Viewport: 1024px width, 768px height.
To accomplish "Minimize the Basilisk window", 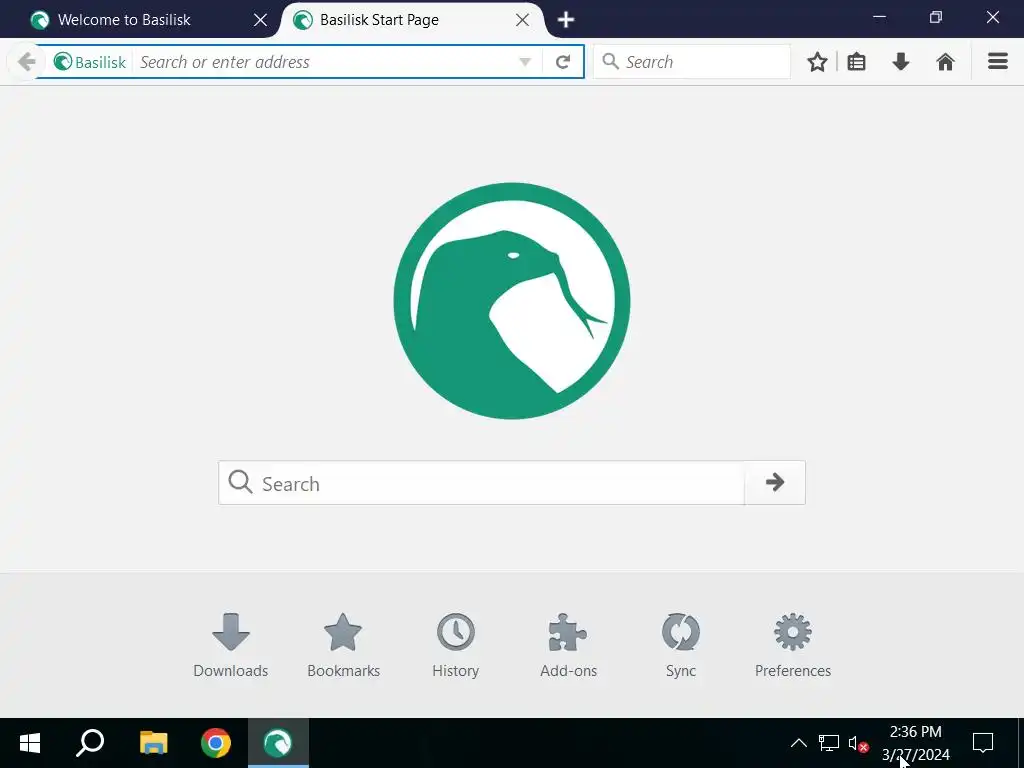I will point(880,18).
